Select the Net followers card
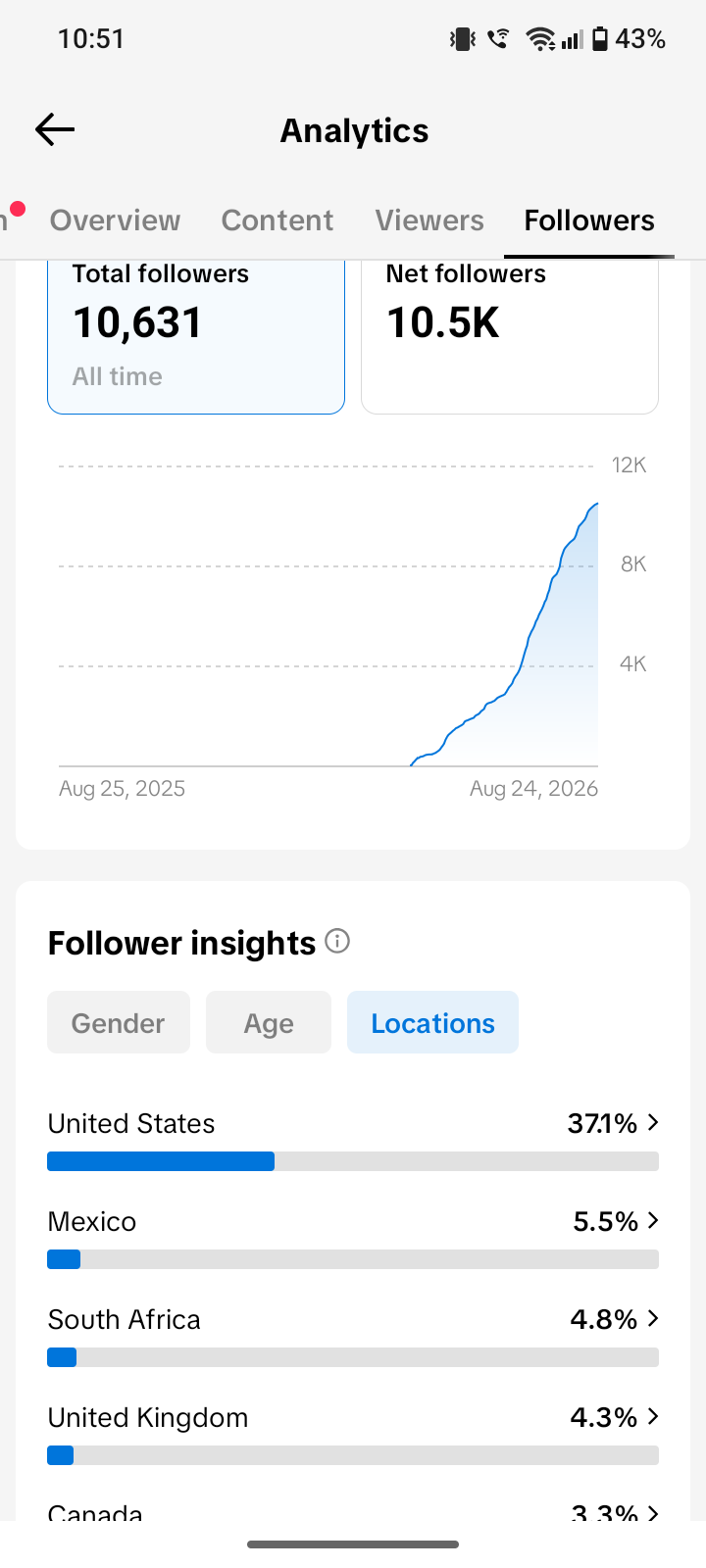706x1568 pixels. pos(510,337)
